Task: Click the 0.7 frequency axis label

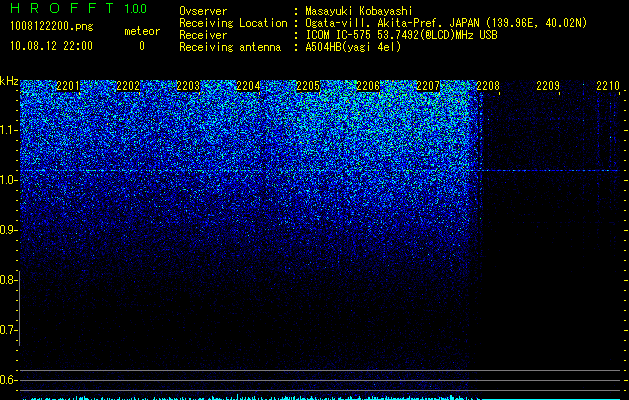Action: (8, 330)
